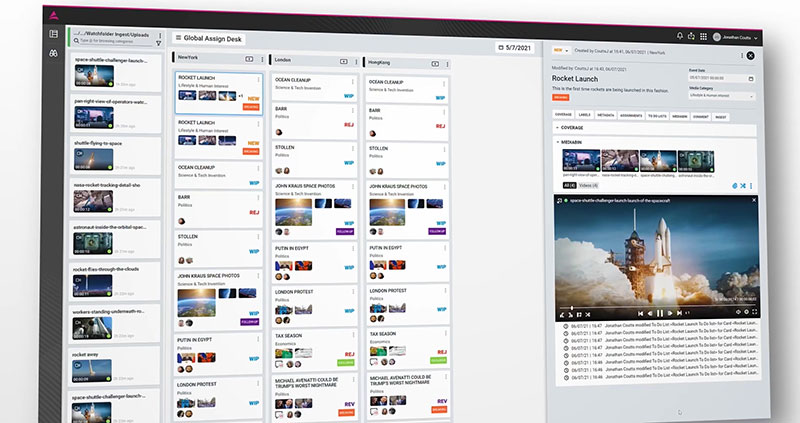Close the Rocket Launch detail panel
This screenshot has height=423, width=800.
click(750, 56)
